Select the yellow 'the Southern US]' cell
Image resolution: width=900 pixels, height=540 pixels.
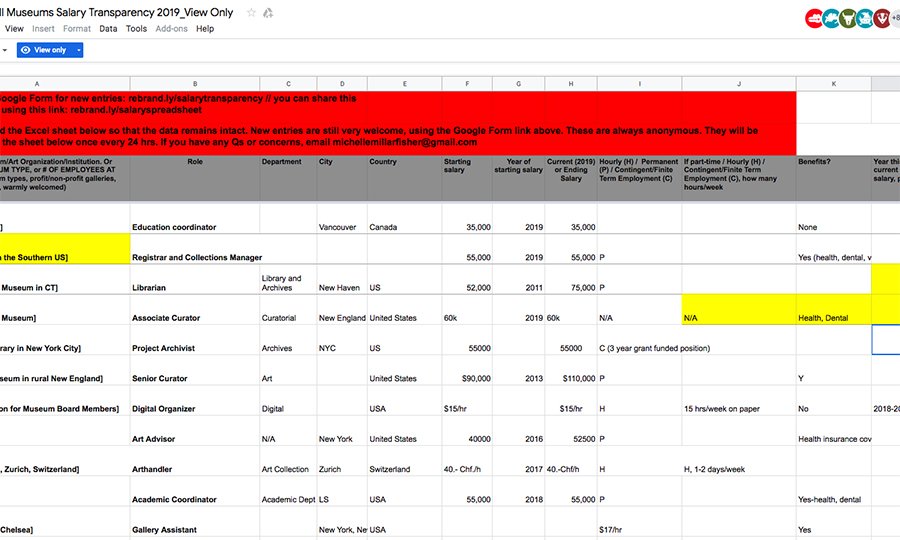pos(65,248)
